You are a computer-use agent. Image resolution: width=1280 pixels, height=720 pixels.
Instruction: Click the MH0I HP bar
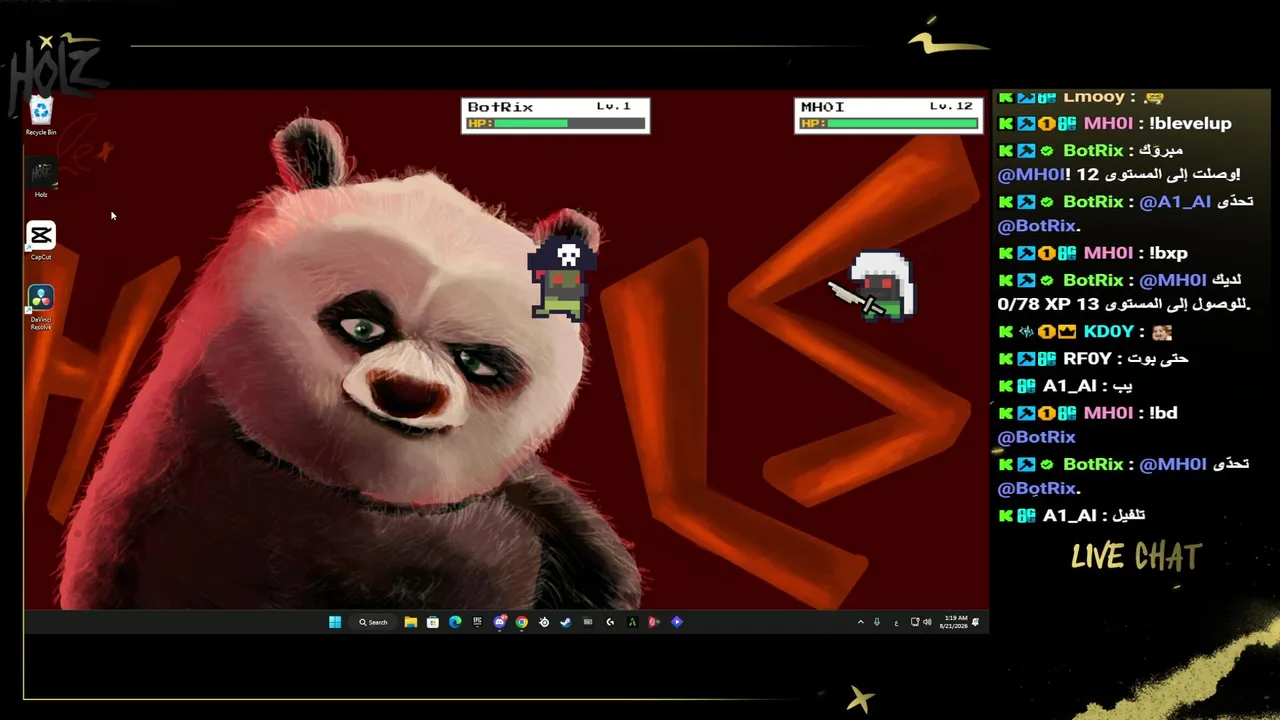tap(889, 124)
